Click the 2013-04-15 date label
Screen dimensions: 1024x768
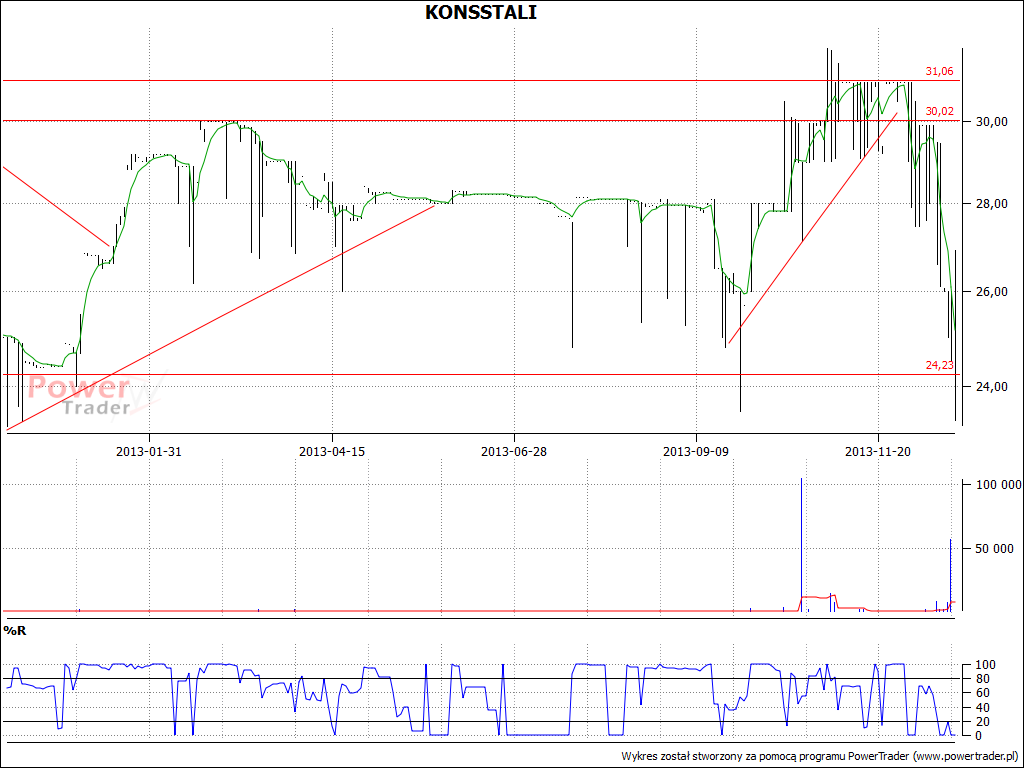[332, 451]
